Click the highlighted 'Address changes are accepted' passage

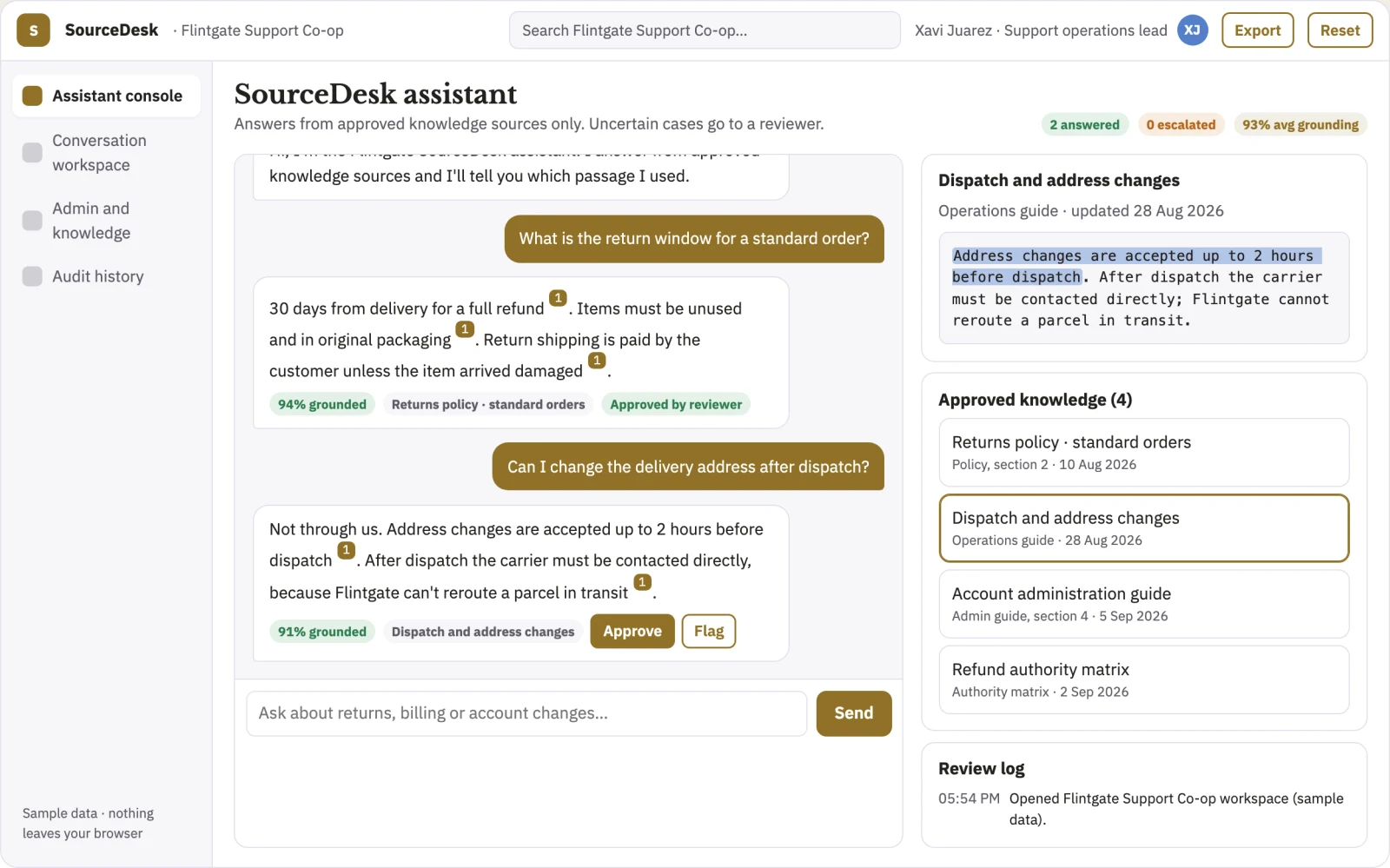pos(1136,266)
